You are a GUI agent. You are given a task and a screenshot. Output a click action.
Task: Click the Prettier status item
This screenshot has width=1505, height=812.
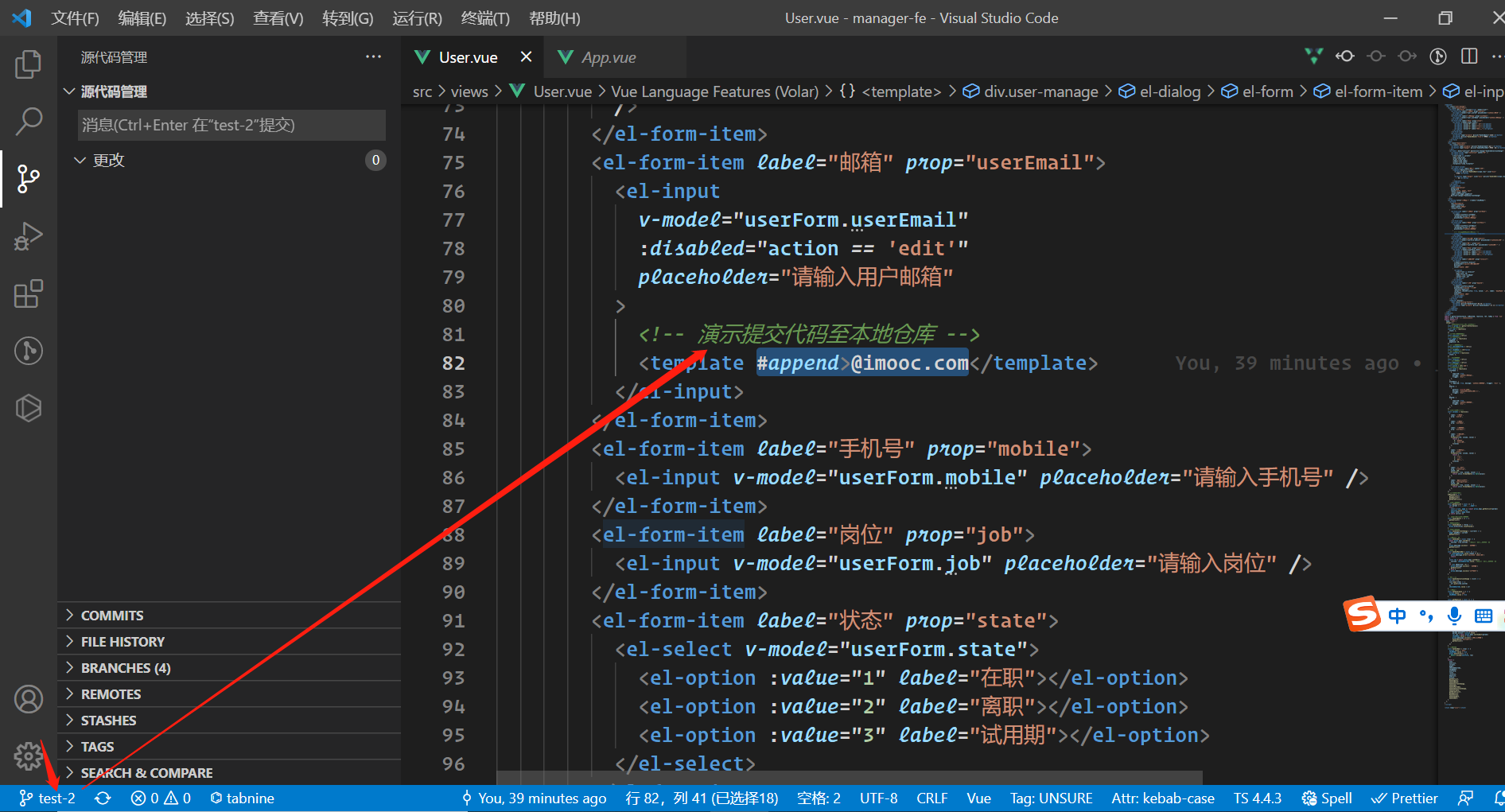click(x=1405, y=798)
